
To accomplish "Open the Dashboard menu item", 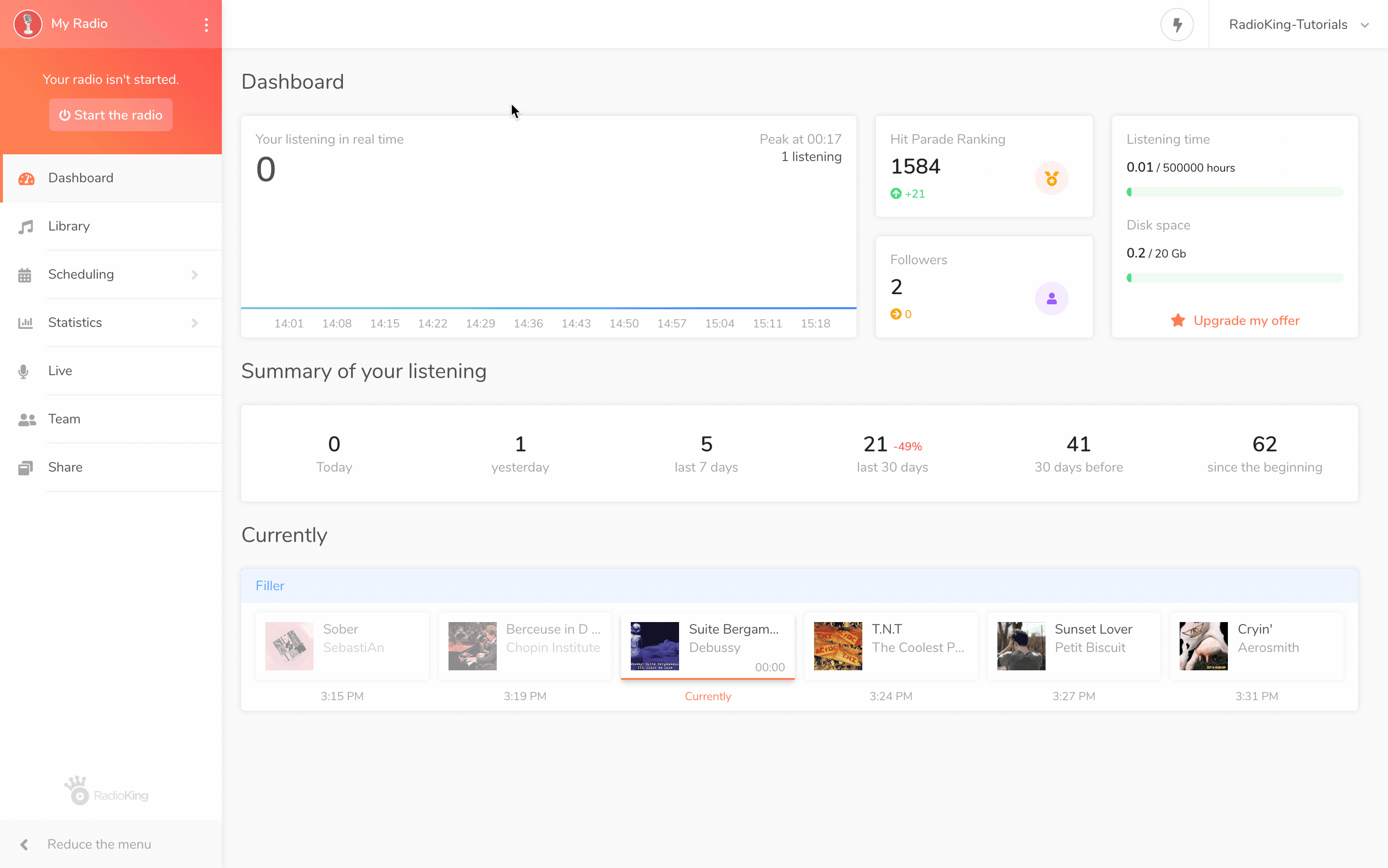I will pos(111,178).
